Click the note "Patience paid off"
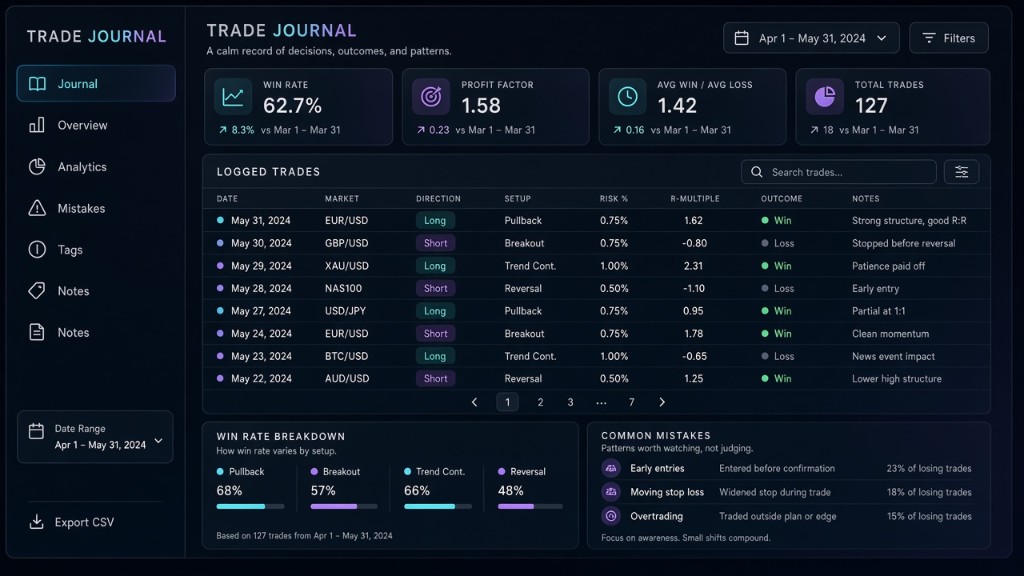This screenshot has height=576, width=1024. [888, 266]
